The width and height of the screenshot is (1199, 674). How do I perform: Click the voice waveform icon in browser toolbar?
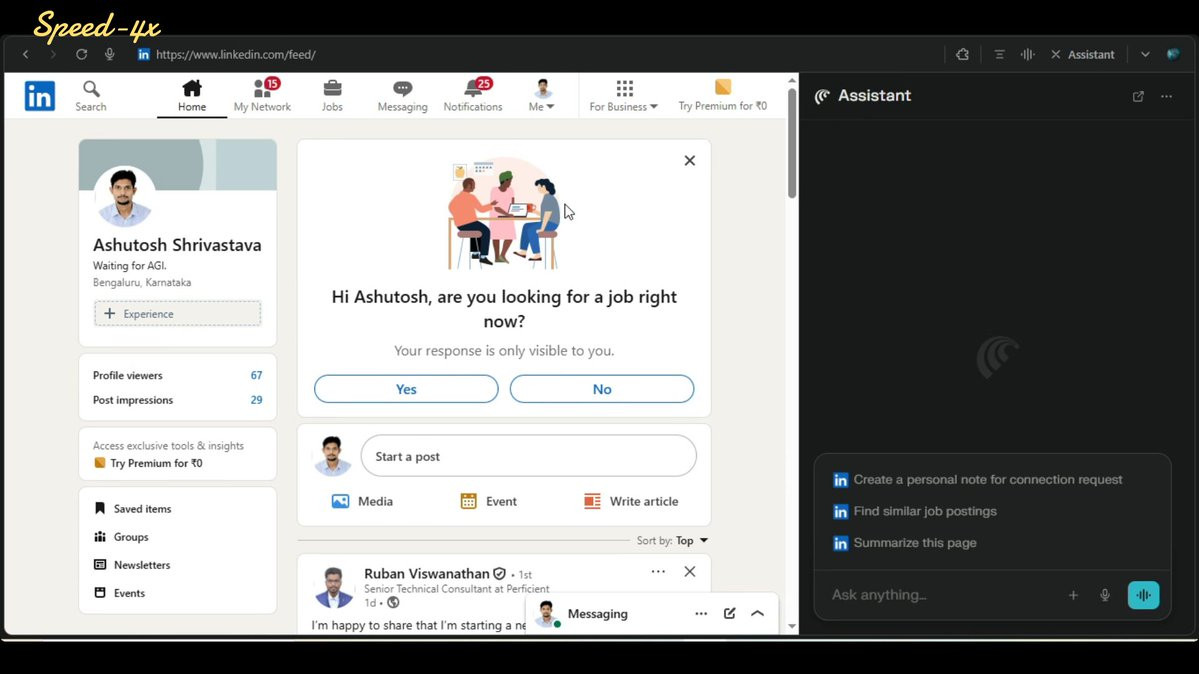pyautogui.click(x=1028, y=54)
